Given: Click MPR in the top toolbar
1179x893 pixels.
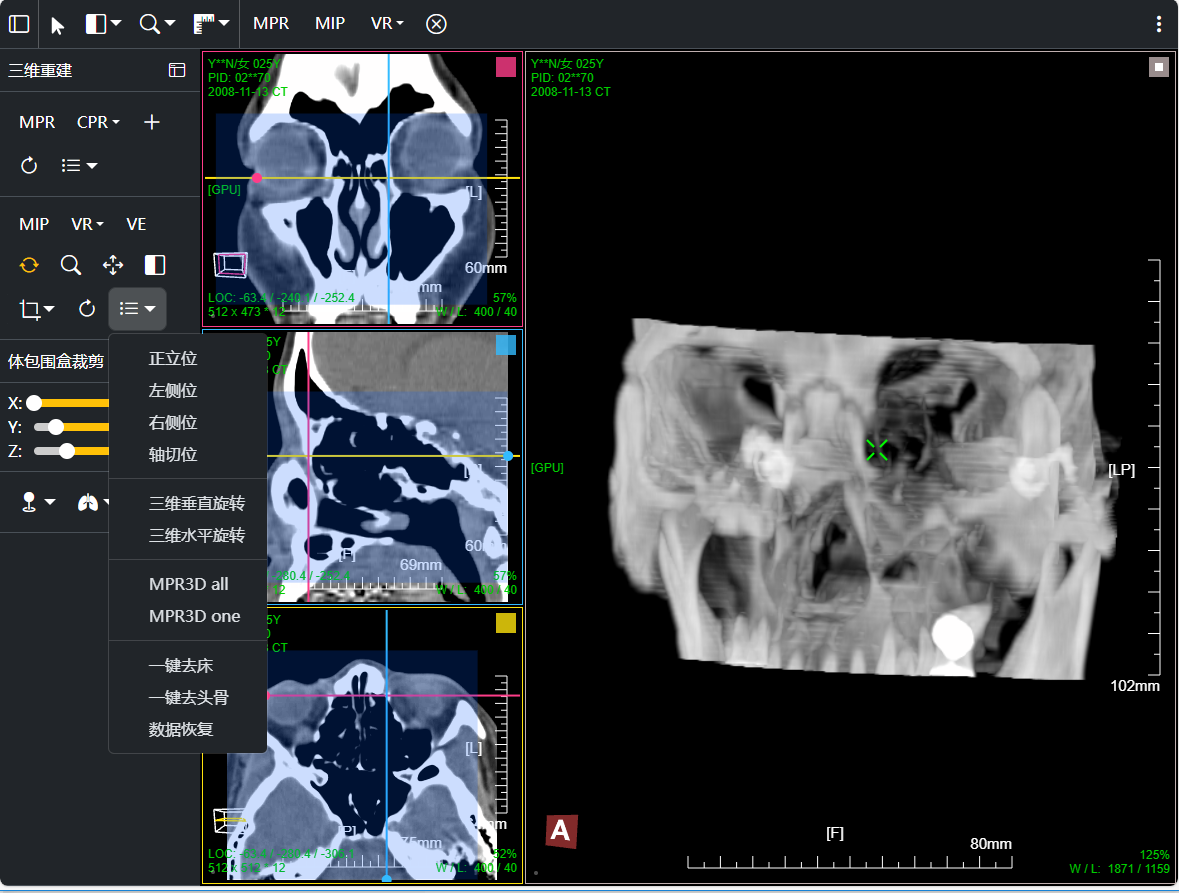Looking at the screenshot, I should click(x=271, y=23).
